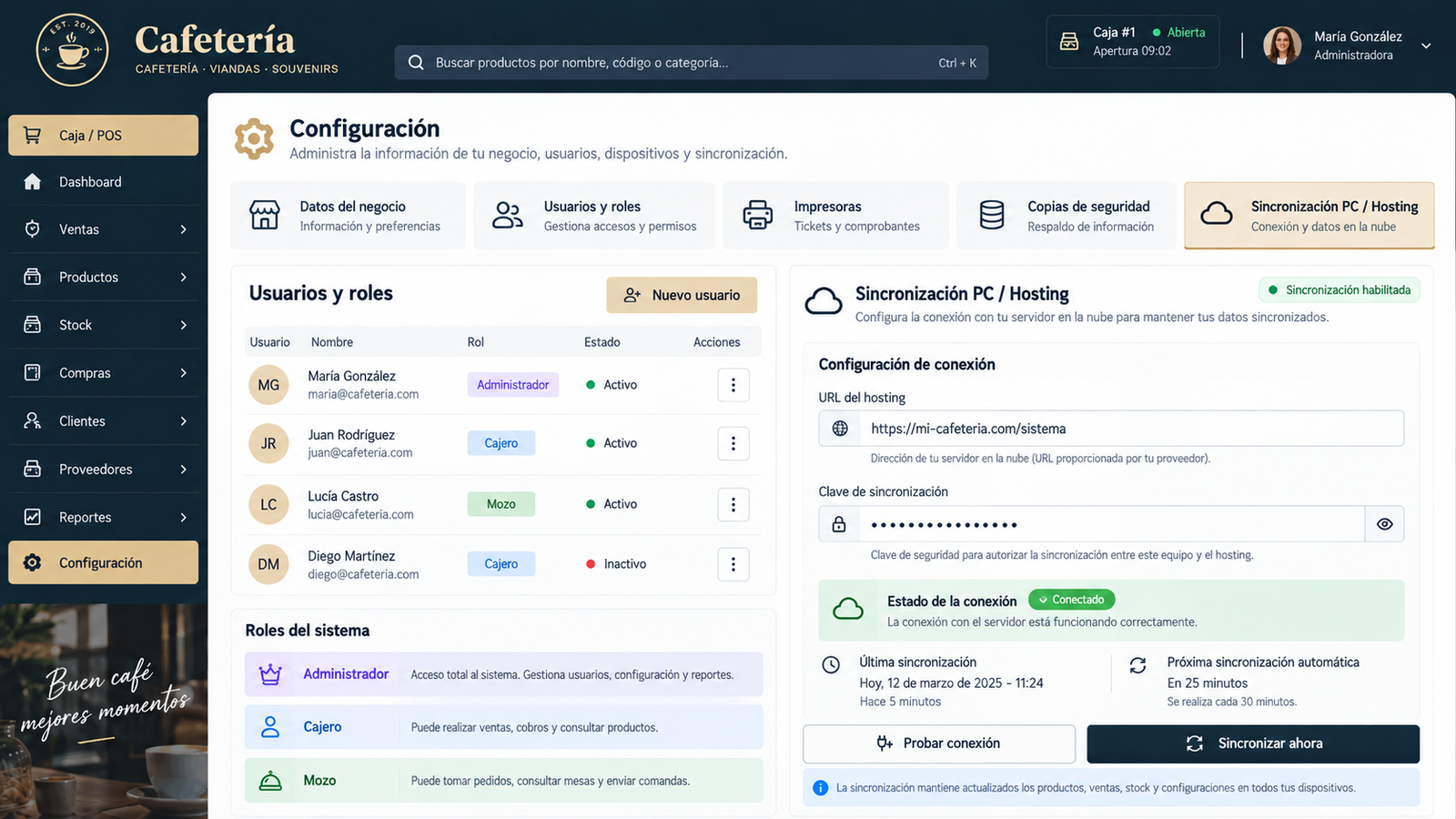
Task: Open the Datos del negocio tab
Action: coord(348,216)
